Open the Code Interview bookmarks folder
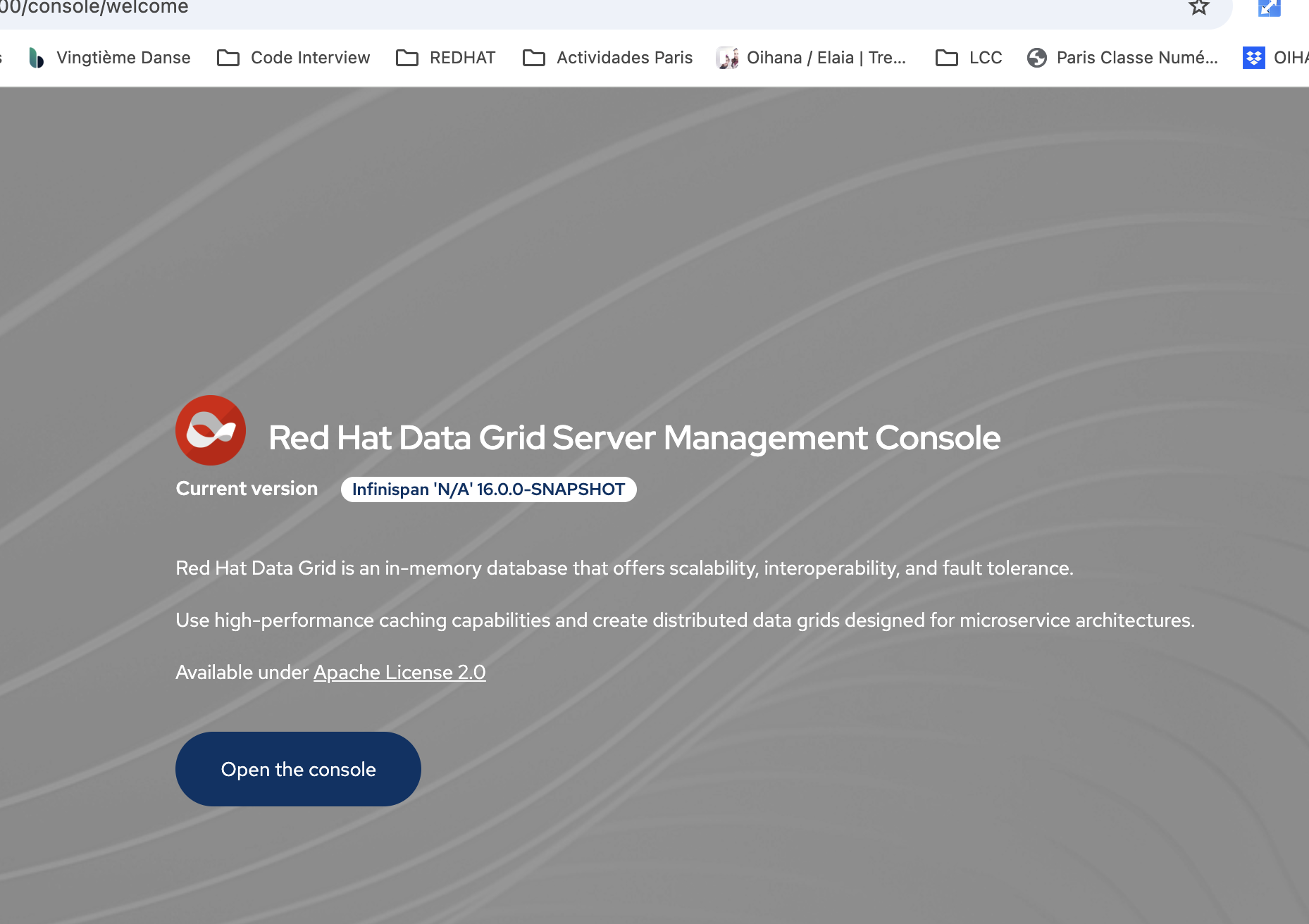 coord(294,58)
